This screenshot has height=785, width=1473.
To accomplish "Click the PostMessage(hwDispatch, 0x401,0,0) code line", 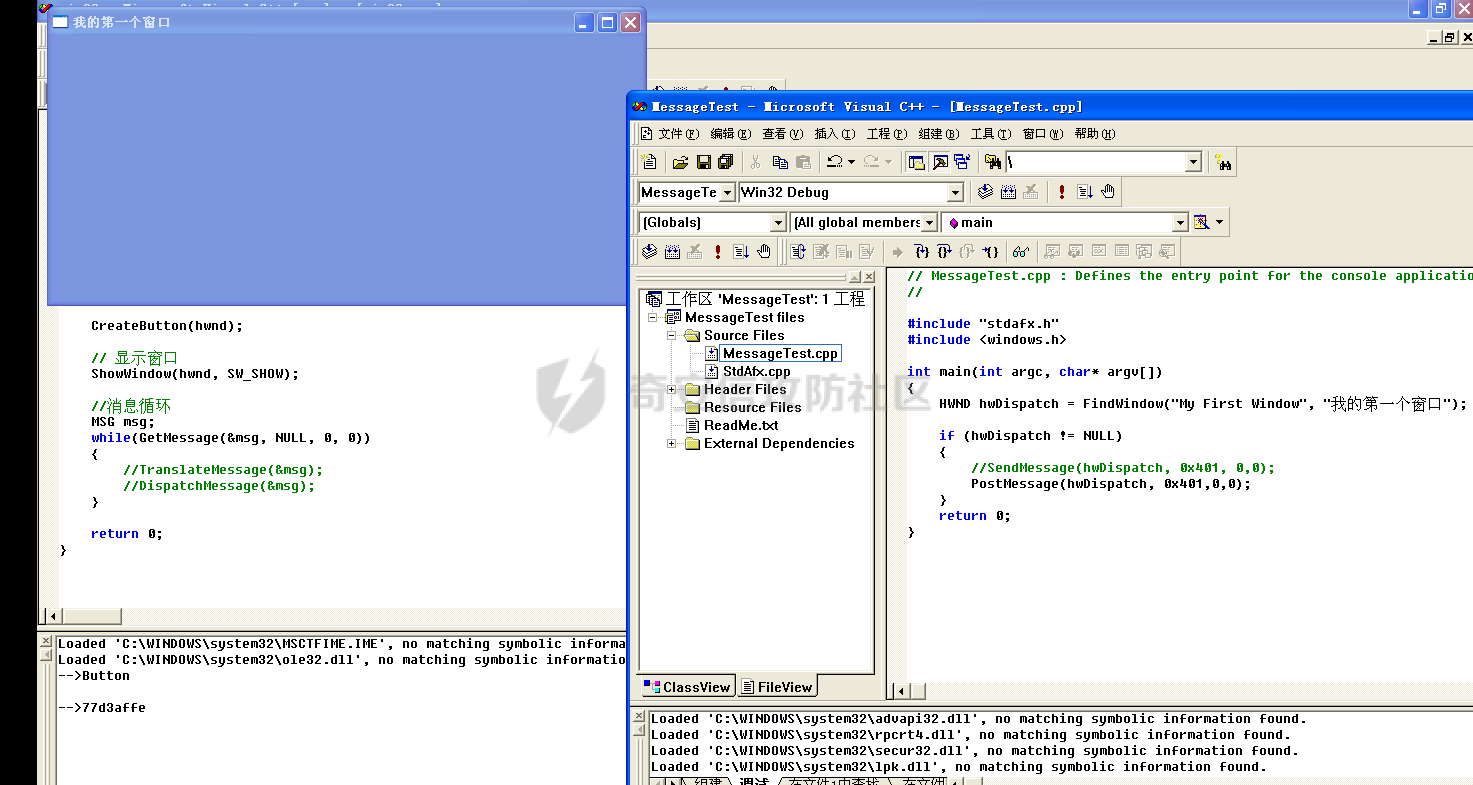I will (1110, 484).
